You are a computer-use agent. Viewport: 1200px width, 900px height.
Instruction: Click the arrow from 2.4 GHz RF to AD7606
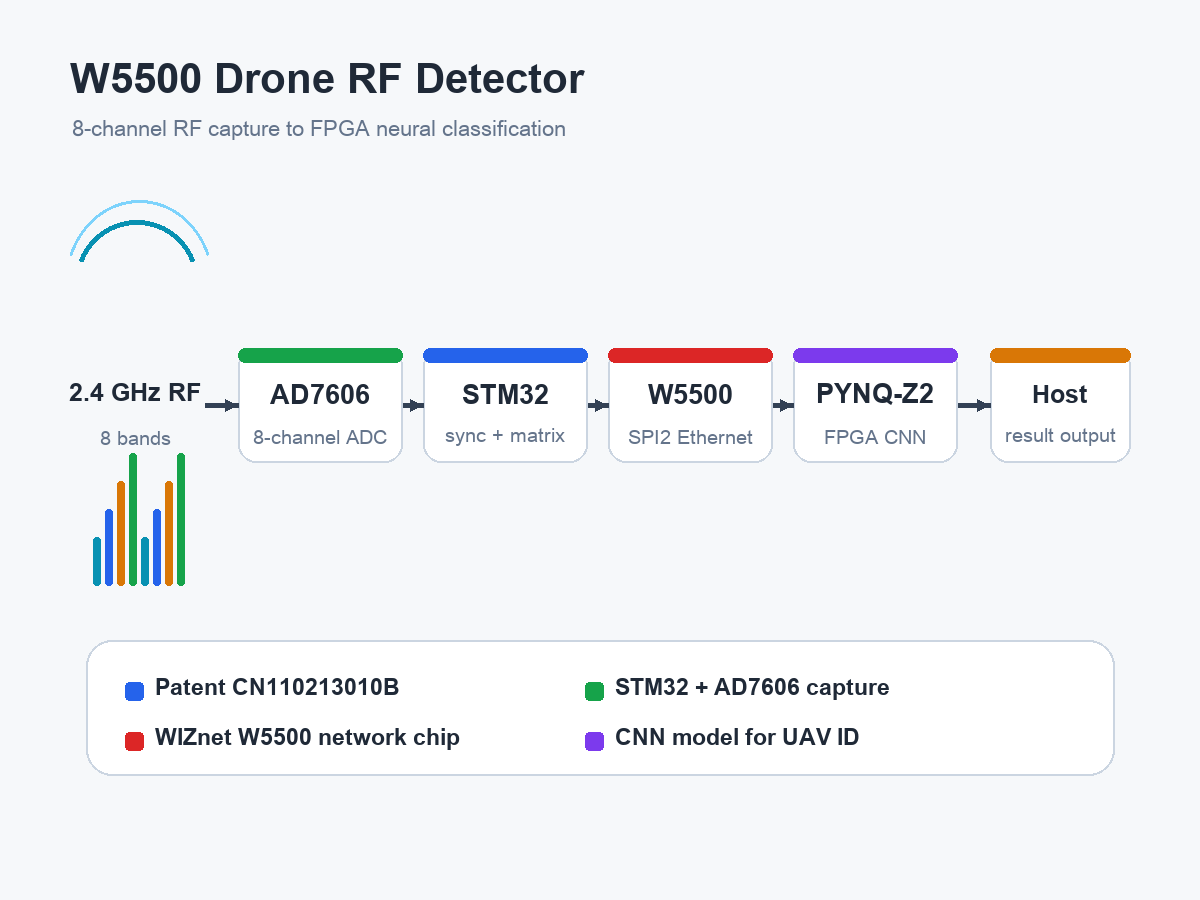coord(222,405)
